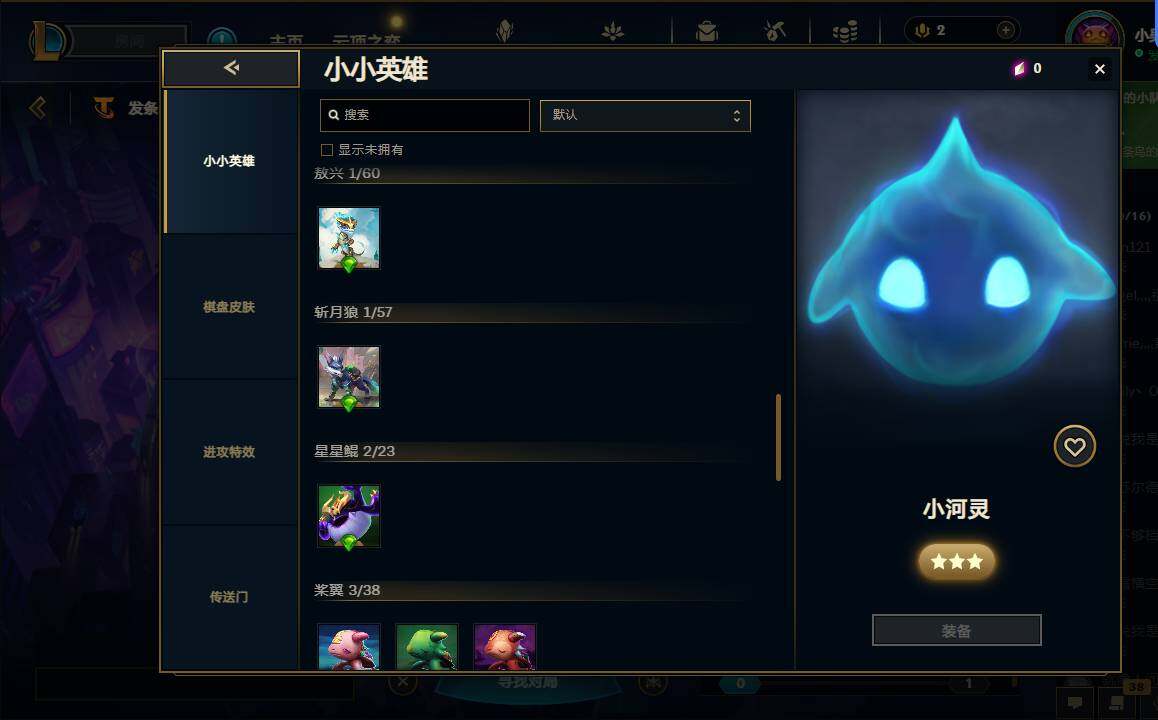The image size is (1158, 720).
Task: Click the back arrow icon in the panel header
Action: (231, 68)
